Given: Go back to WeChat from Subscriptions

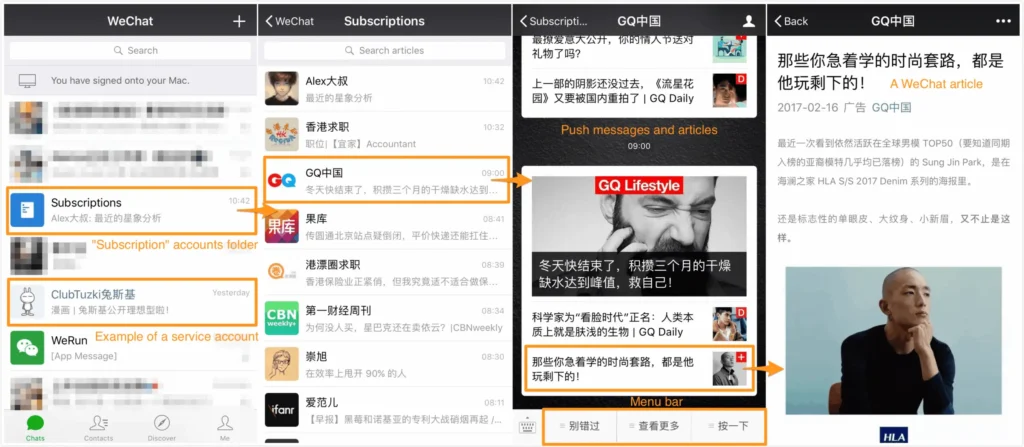Looking at the screenshot, I should [x=288, y=21].
